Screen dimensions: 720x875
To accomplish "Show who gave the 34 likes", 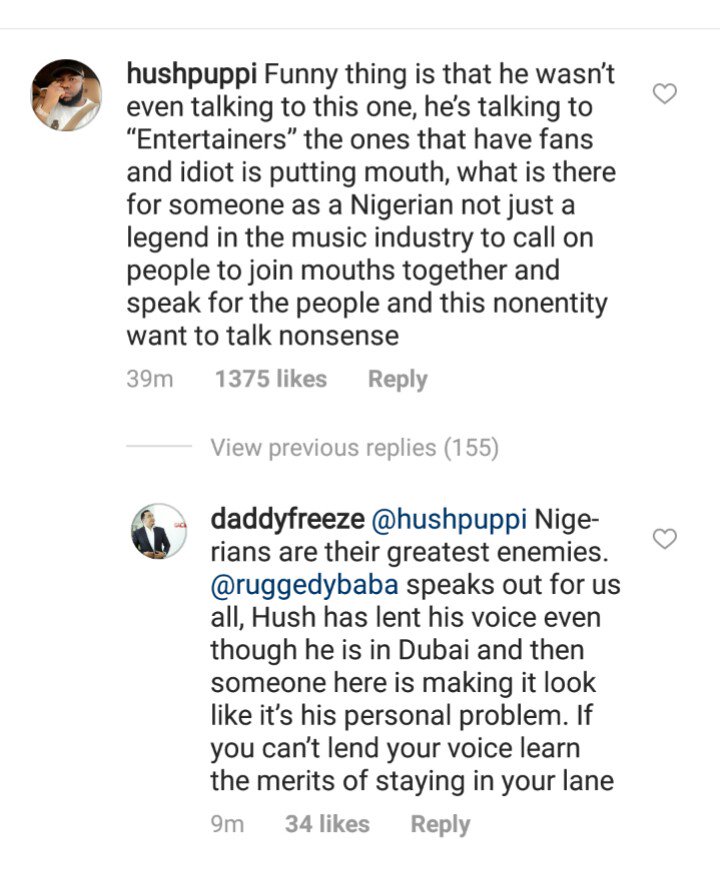I will [x=327, y=825].
